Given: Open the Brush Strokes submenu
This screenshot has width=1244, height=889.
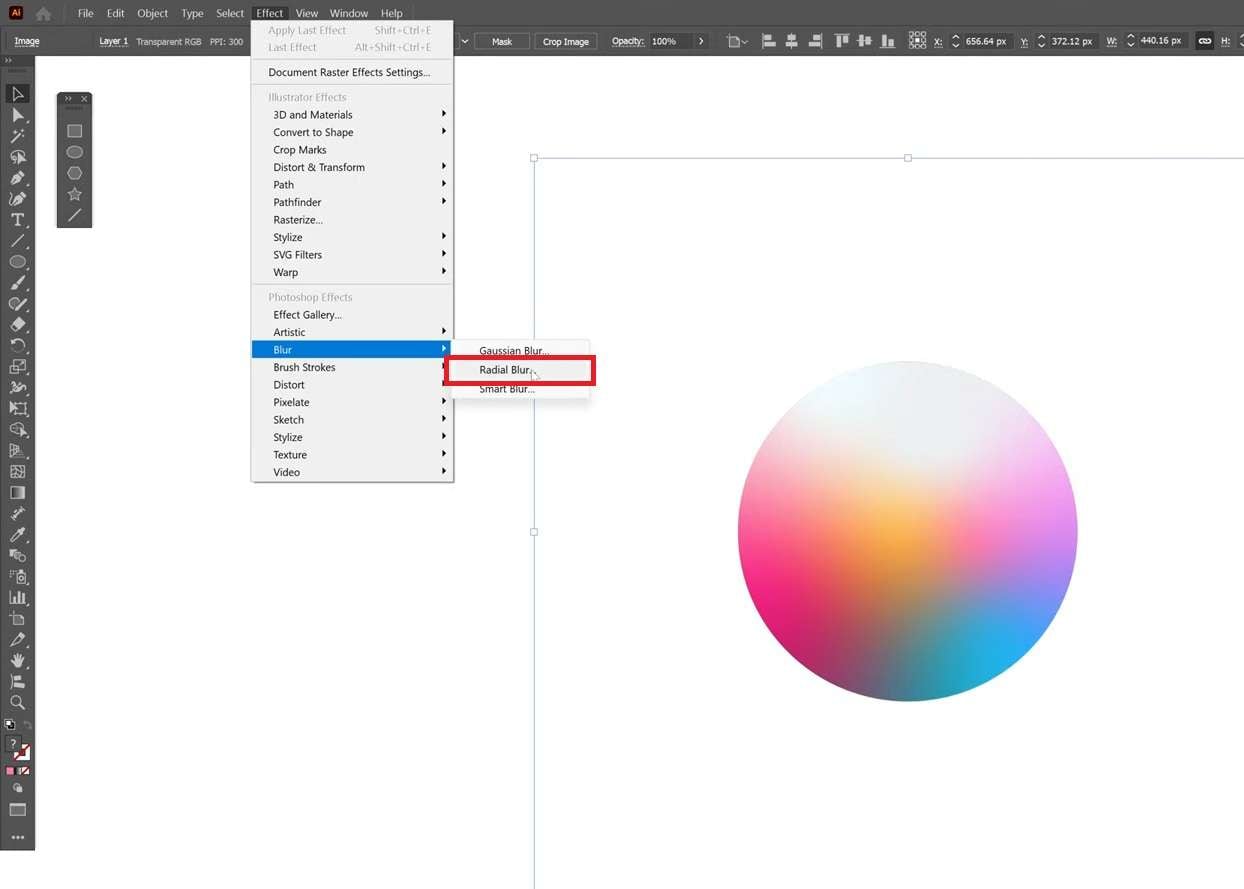Looking at the screenshot, I should pos(352,367).
